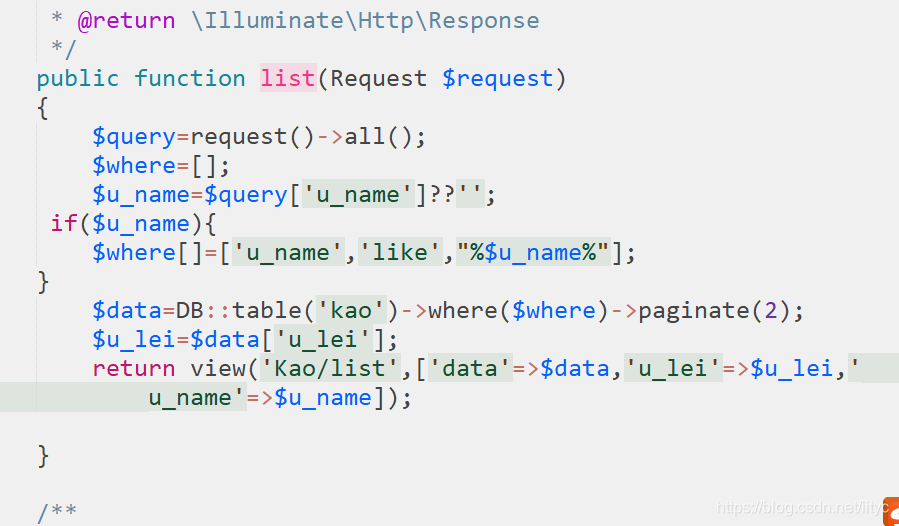Click \Illuminate\Http\Response type text
The width and height of the screenshot is (899, 526).
point(366,21)
